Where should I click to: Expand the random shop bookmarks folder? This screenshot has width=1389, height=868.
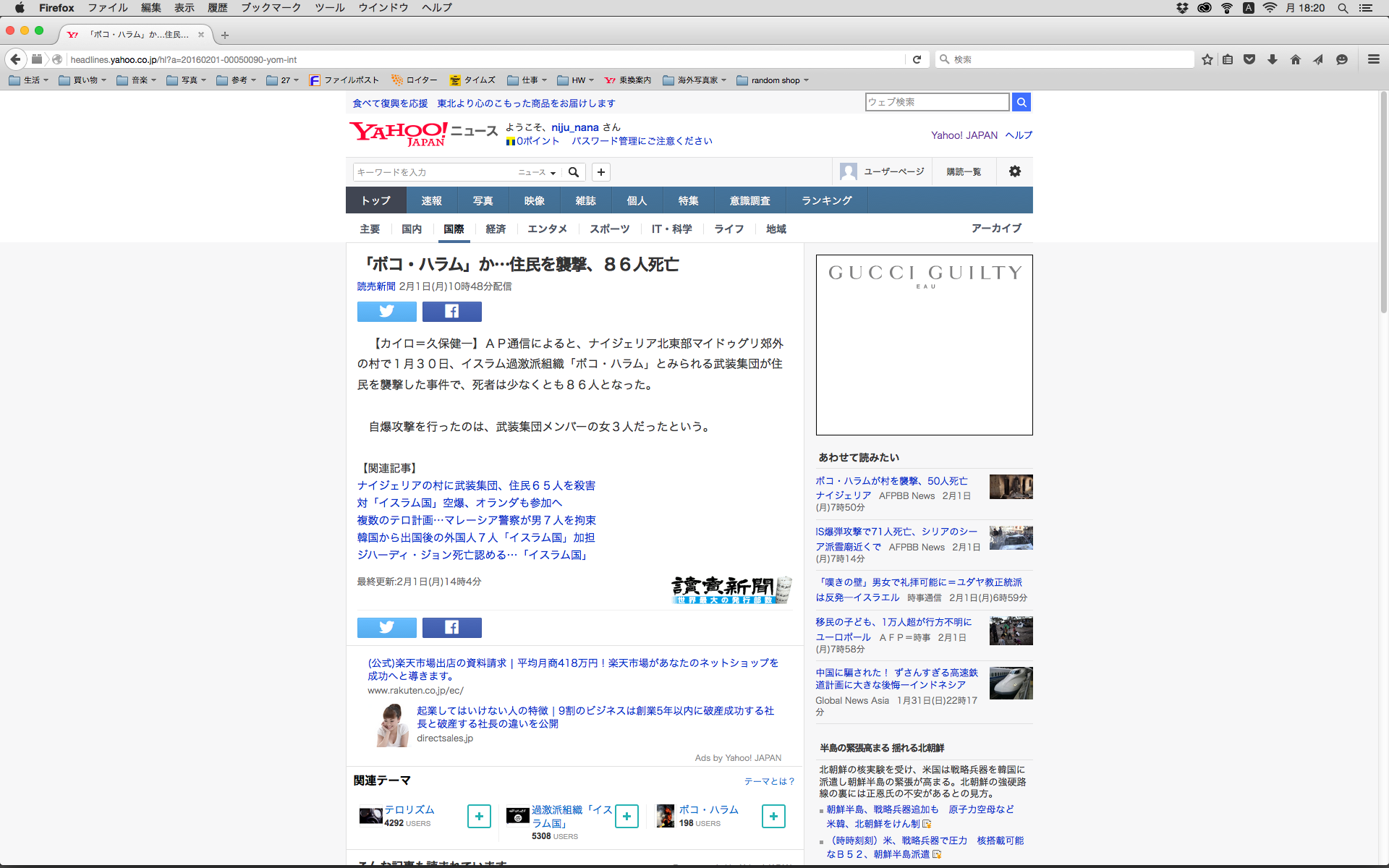[x=773, y=80]
